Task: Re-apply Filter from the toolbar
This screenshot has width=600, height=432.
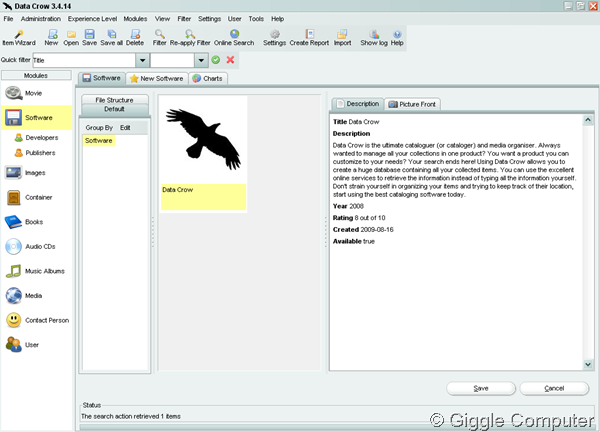Action: 190,38
